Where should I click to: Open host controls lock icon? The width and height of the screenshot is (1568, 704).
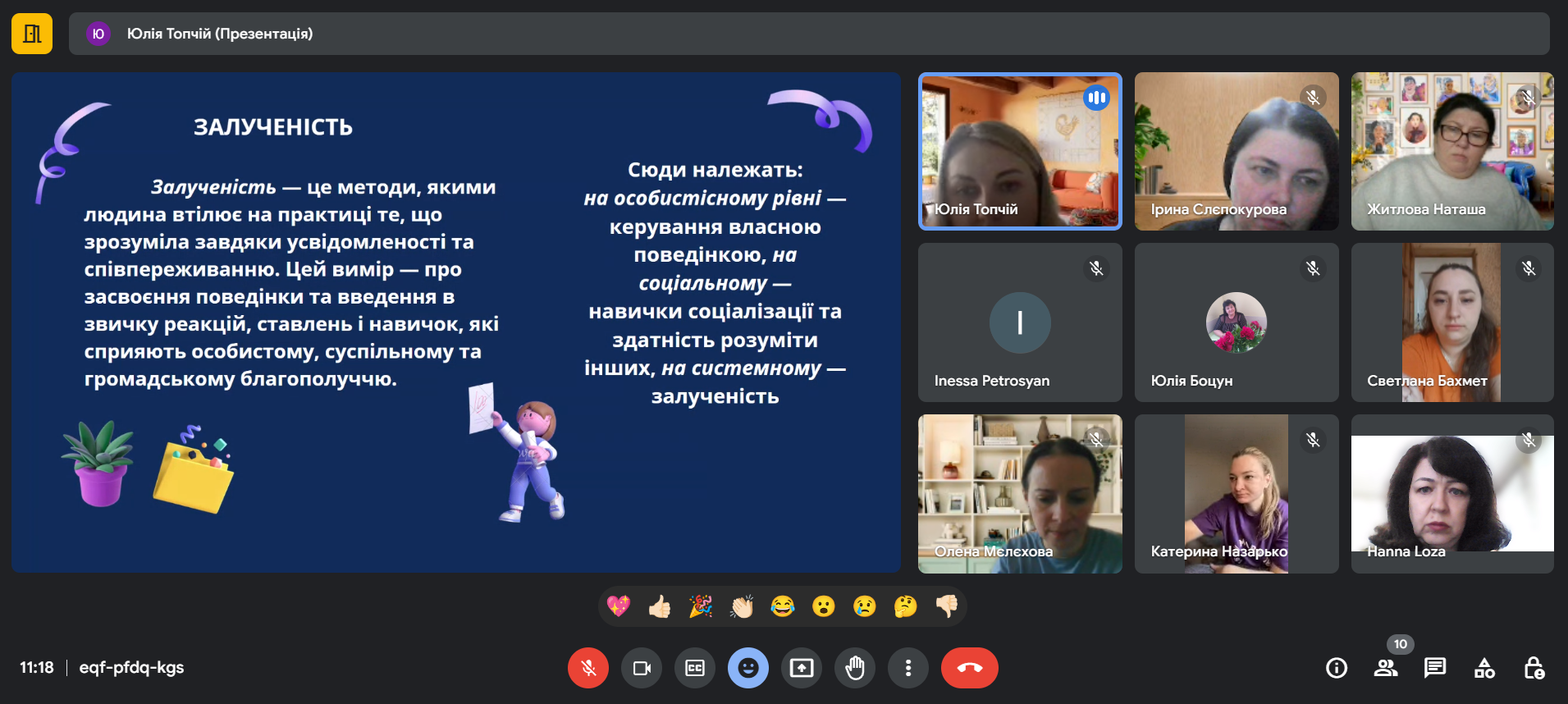pos(1534,668)
